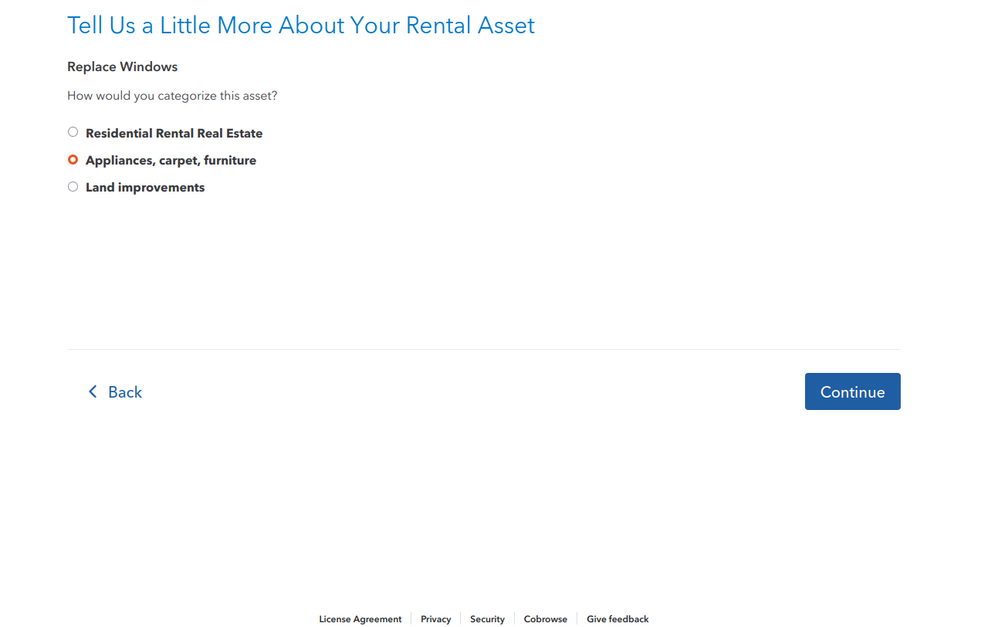Image resolution: width=998 pixels, height=627 pixels.
Task: Open the Privacy footer link
Action: (x=435, y=619)
